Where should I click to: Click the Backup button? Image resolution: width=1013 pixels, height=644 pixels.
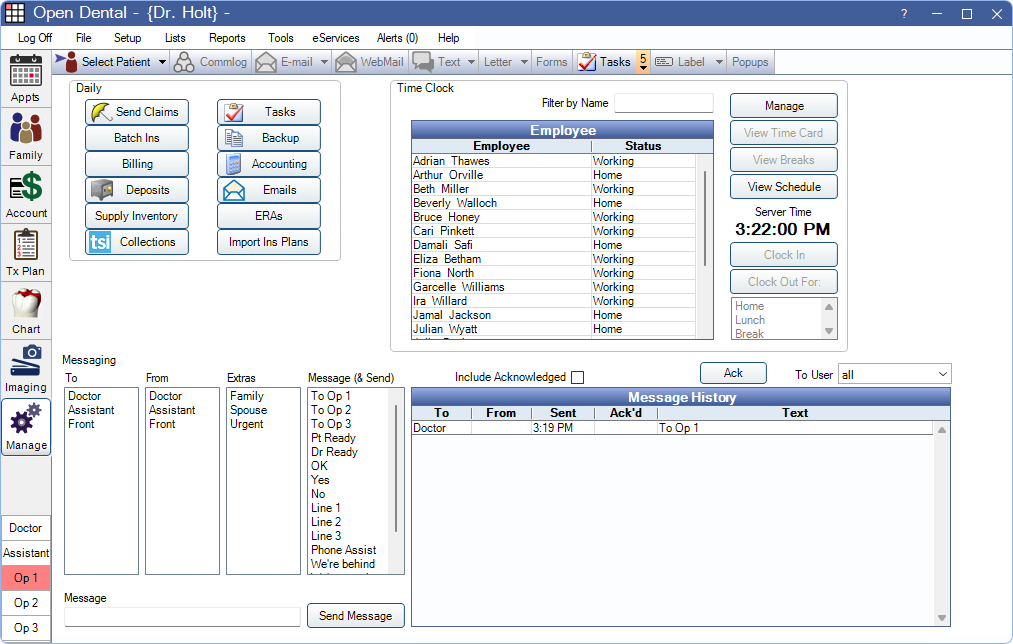269,138
